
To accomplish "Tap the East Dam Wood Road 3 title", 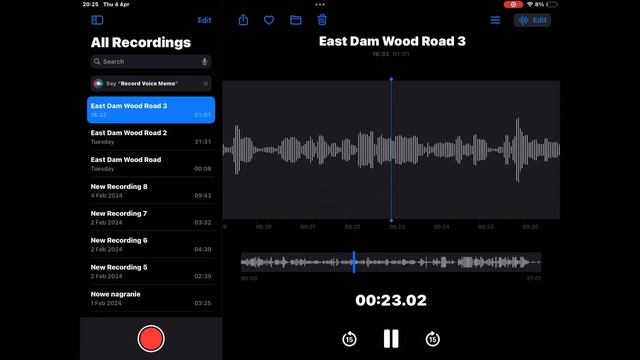I will (x=392, y=41).
